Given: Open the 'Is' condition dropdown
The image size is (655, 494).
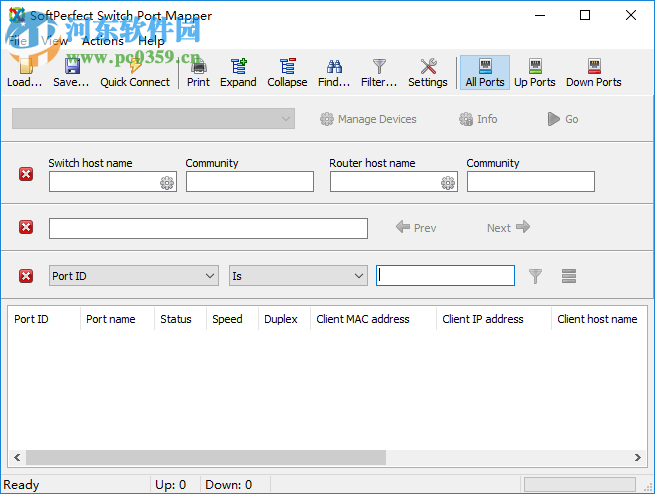Looking at the screenshot, I should coord(298,276).
